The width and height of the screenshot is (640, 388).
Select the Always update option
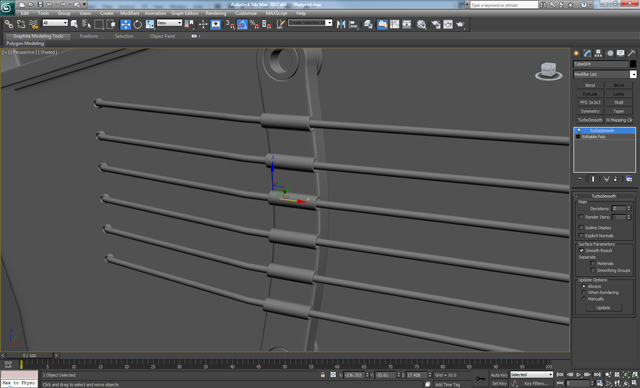tap(584, 286)
